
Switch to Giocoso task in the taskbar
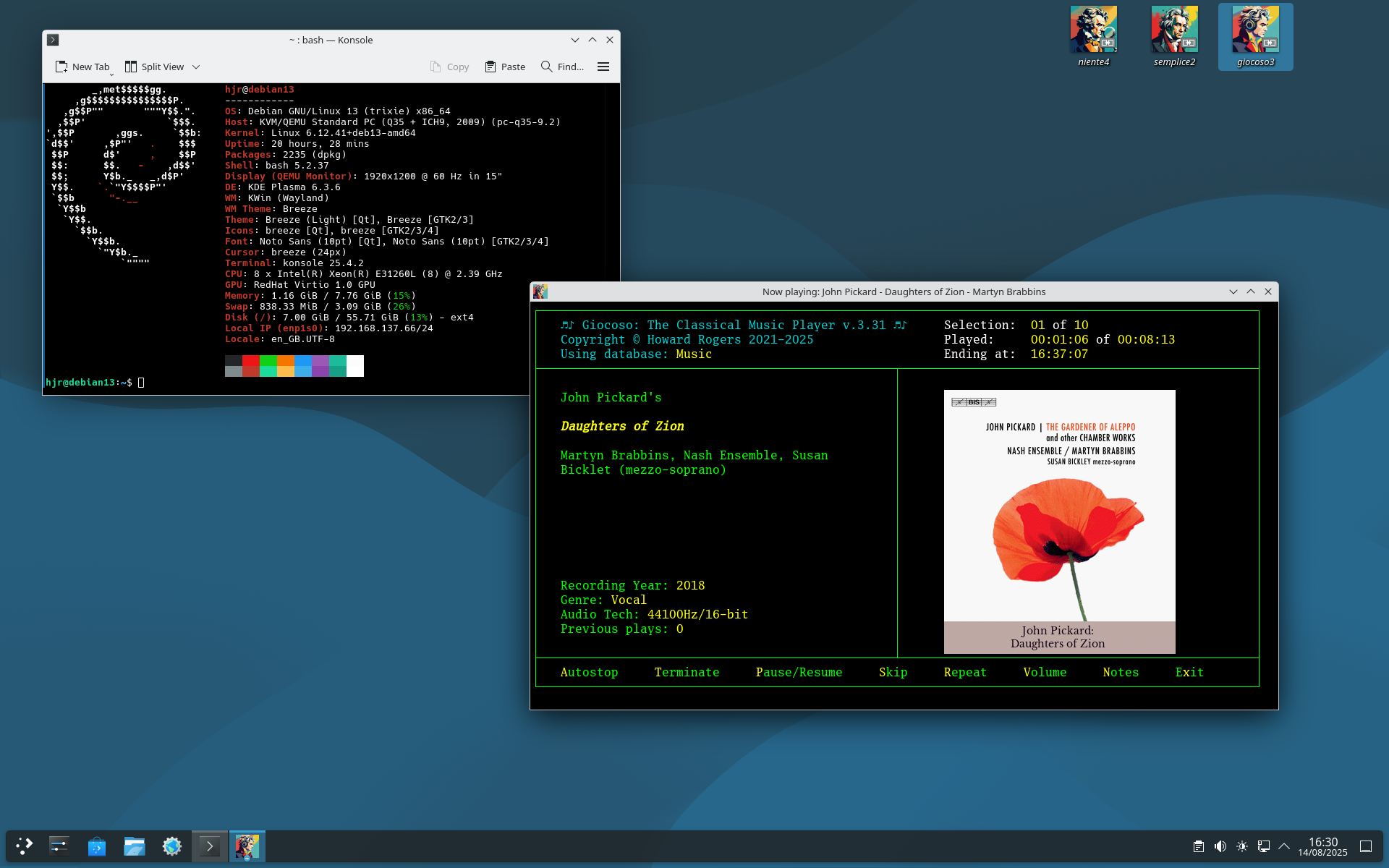pyautogui.click(x=247, y=846)
